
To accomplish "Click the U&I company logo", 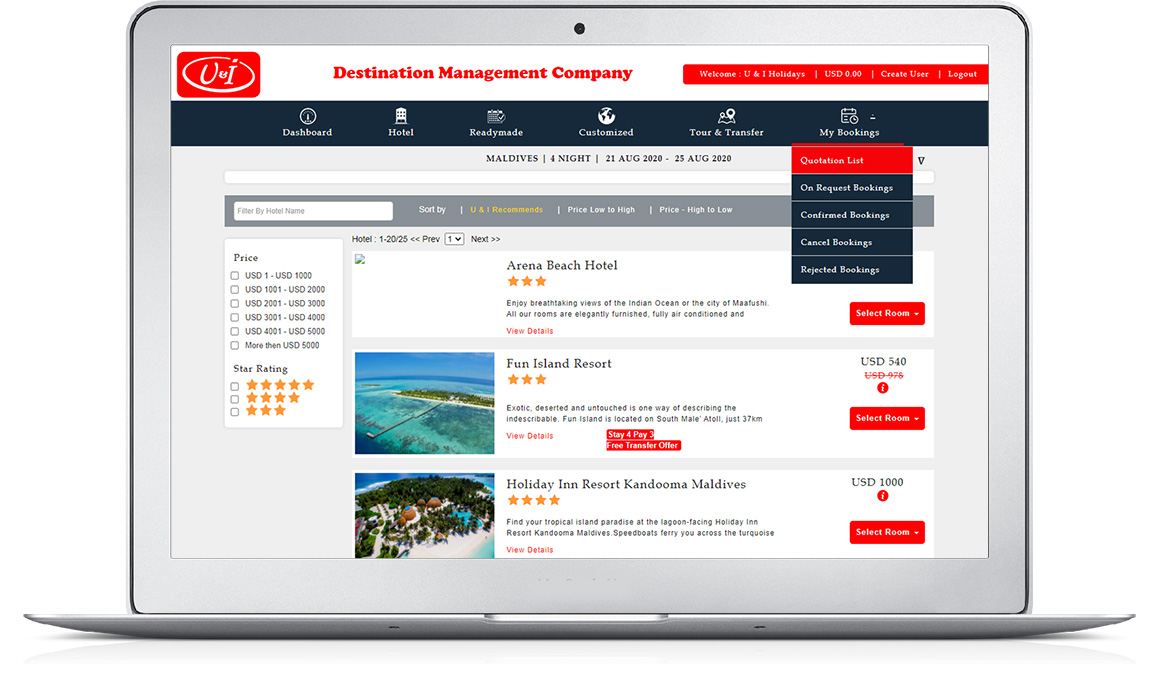I will point(218,75).
